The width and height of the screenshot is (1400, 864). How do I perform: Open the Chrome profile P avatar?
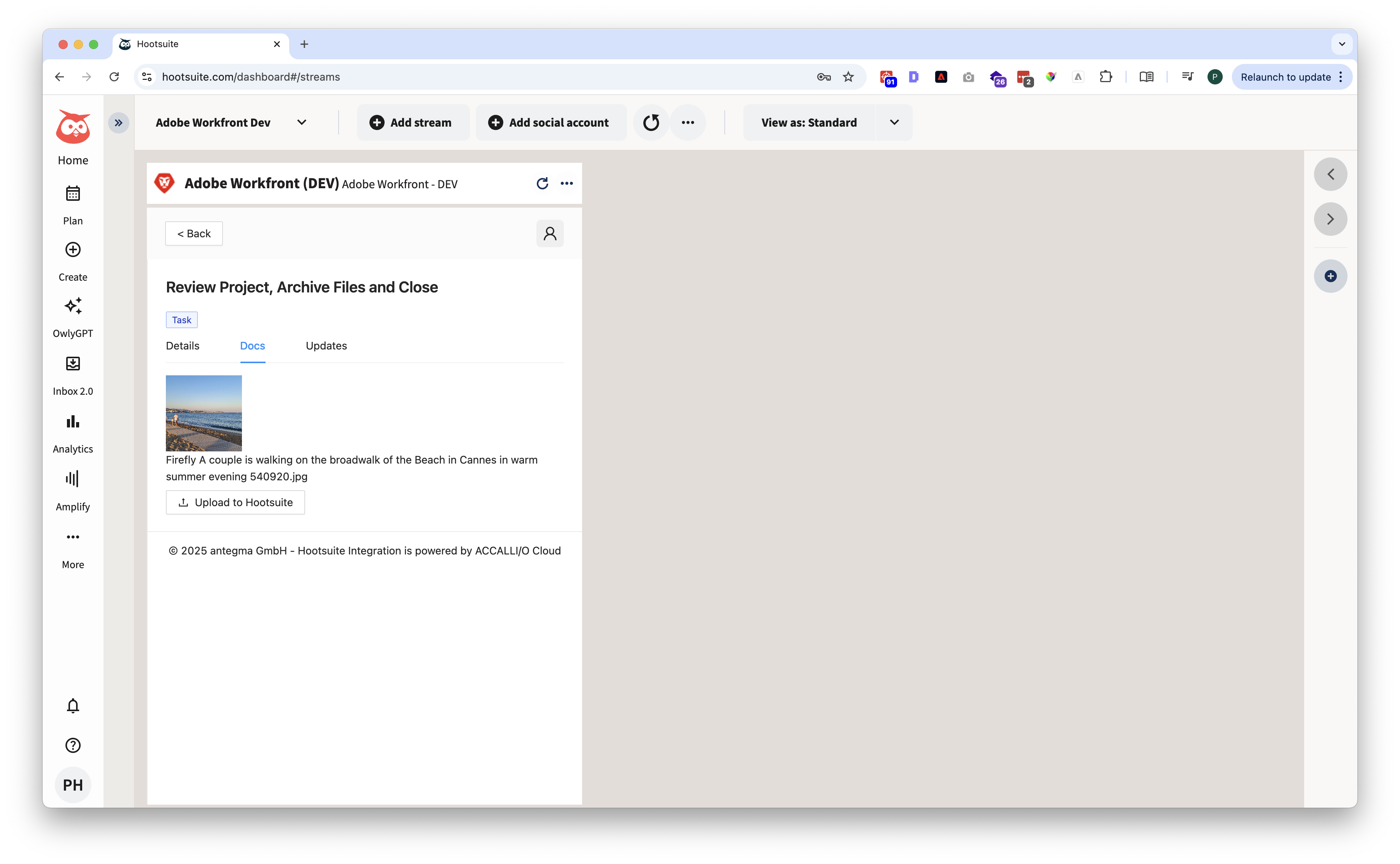point(1215,77)
